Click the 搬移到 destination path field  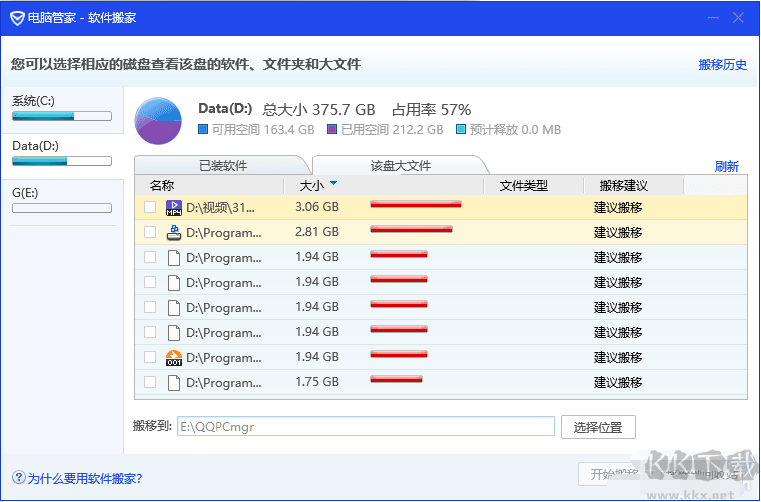click(x=365, y=427)
